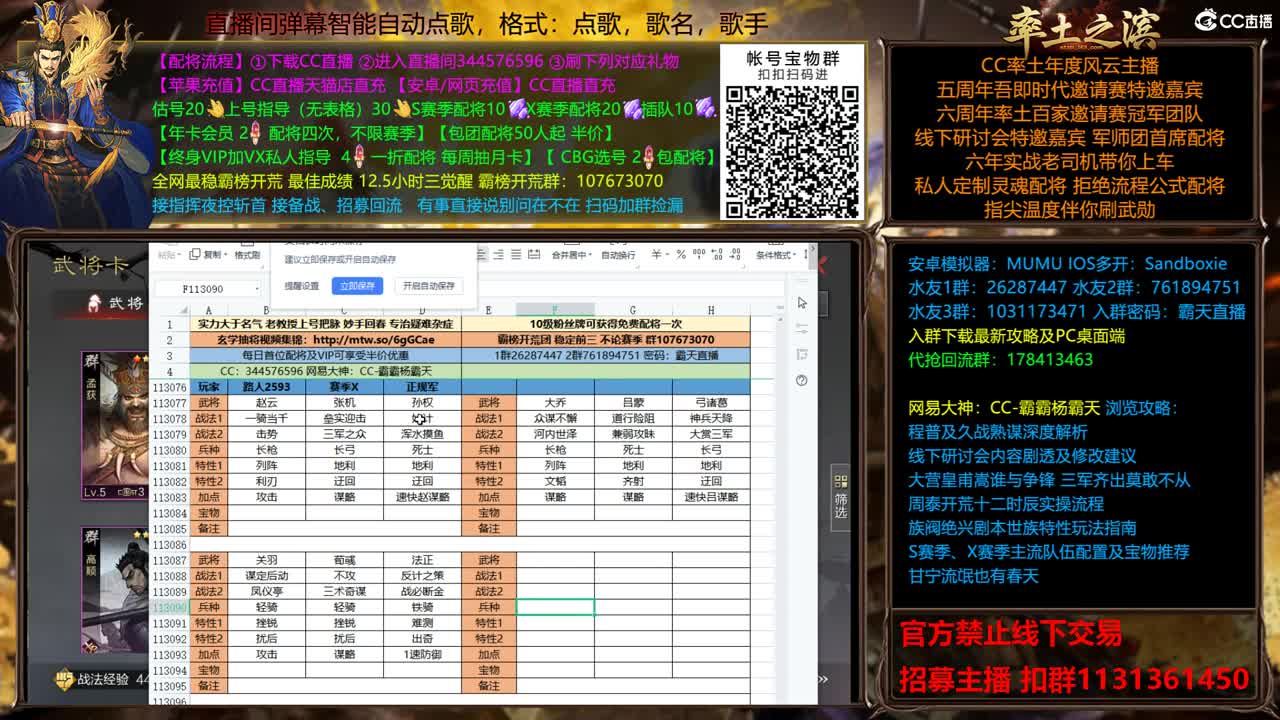
Task: Click the help question mark icon in side panel
Action: point(802,380)
